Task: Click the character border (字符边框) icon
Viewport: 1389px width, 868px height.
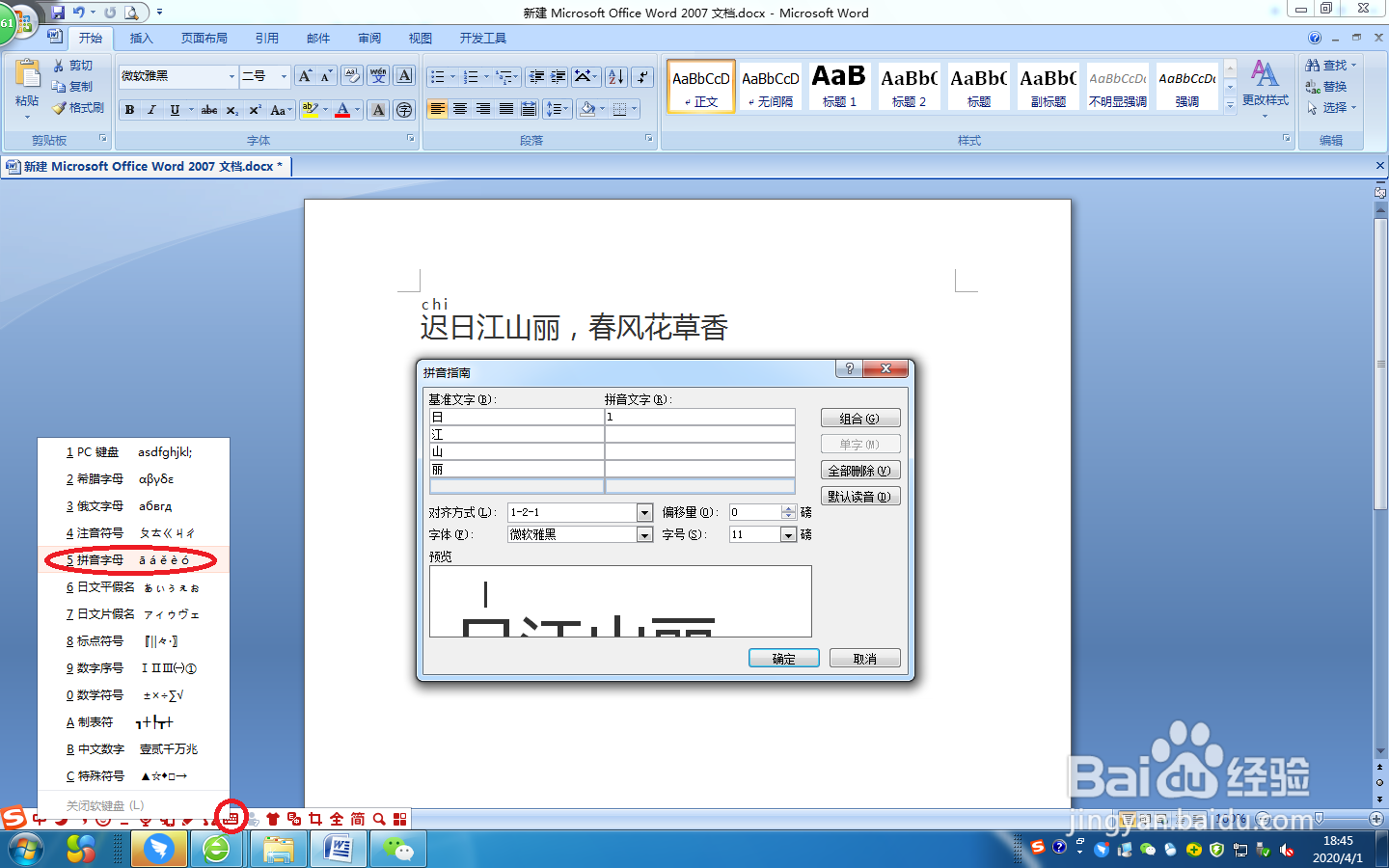Action: coord(403,75)
